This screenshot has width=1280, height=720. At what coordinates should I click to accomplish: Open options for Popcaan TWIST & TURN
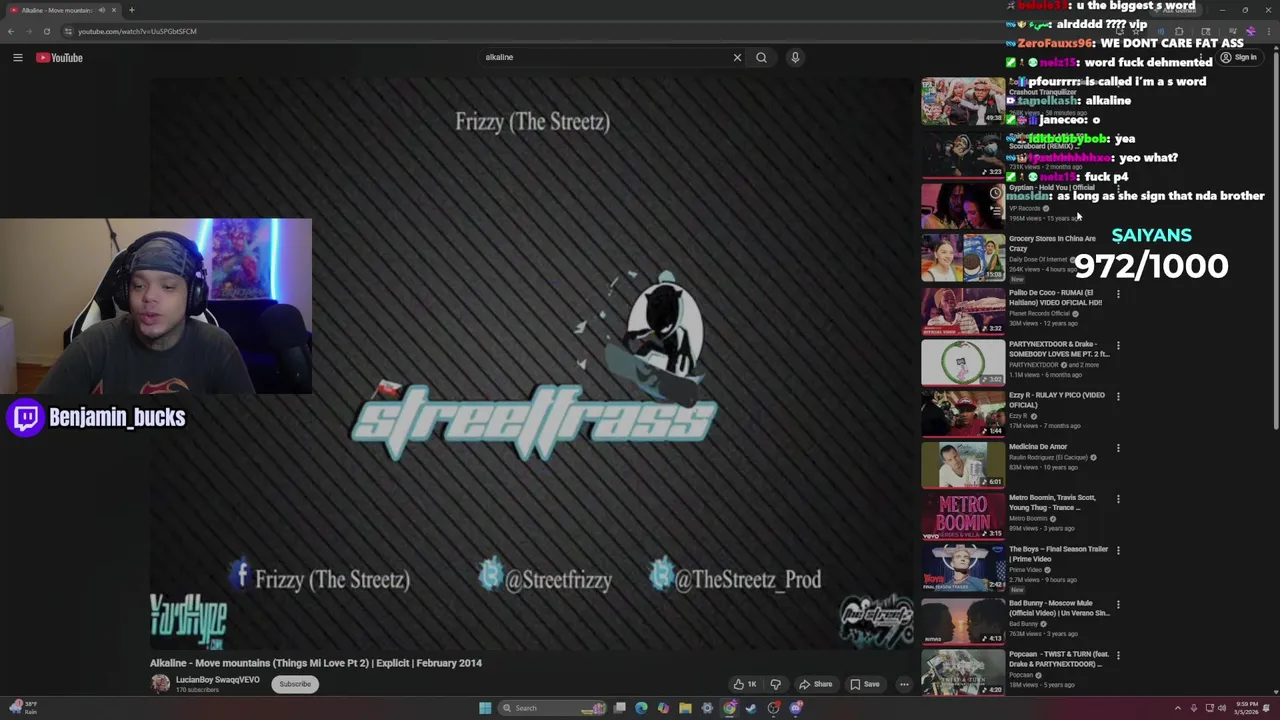[1118, 656]
